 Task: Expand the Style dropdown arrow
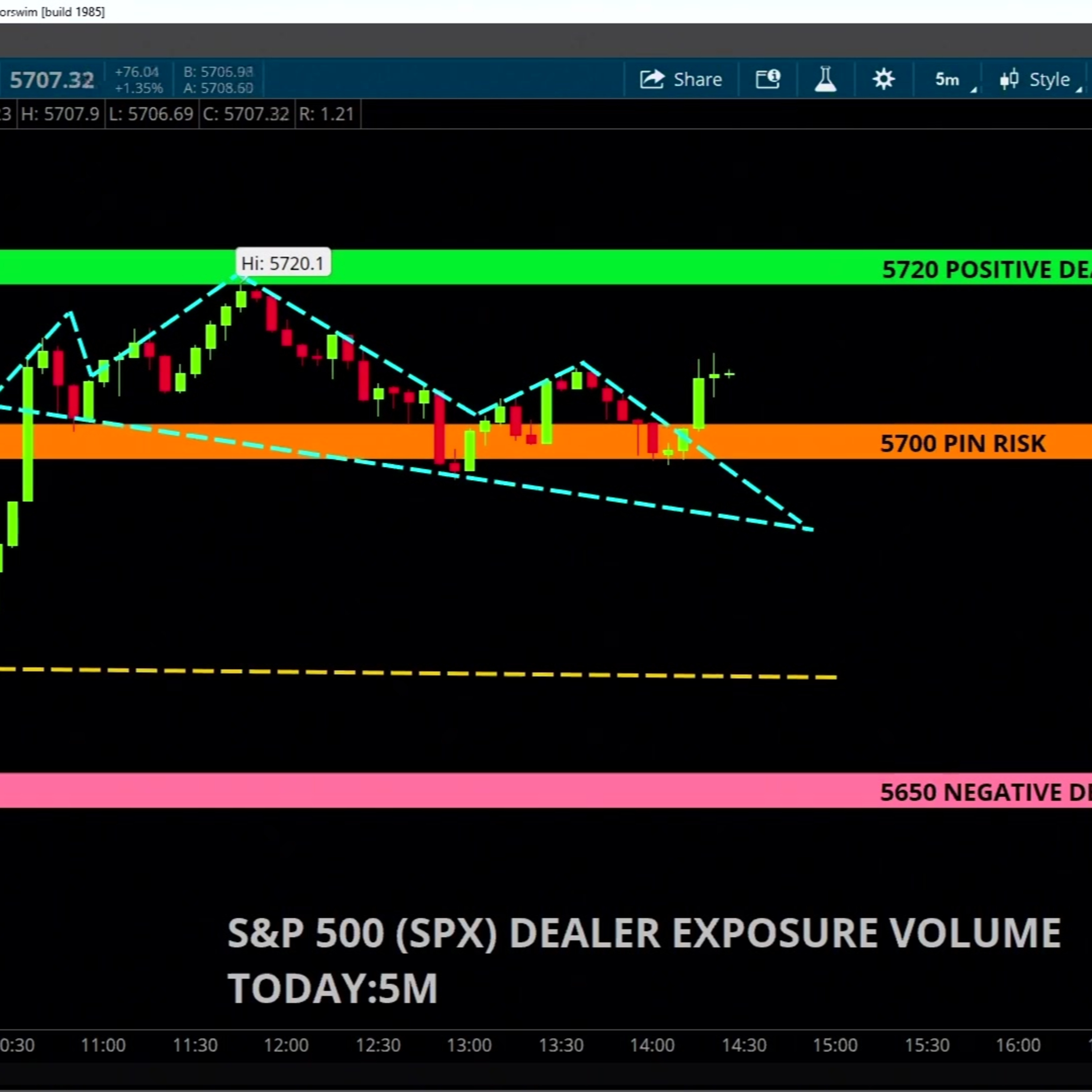(x=1079, y=89)
